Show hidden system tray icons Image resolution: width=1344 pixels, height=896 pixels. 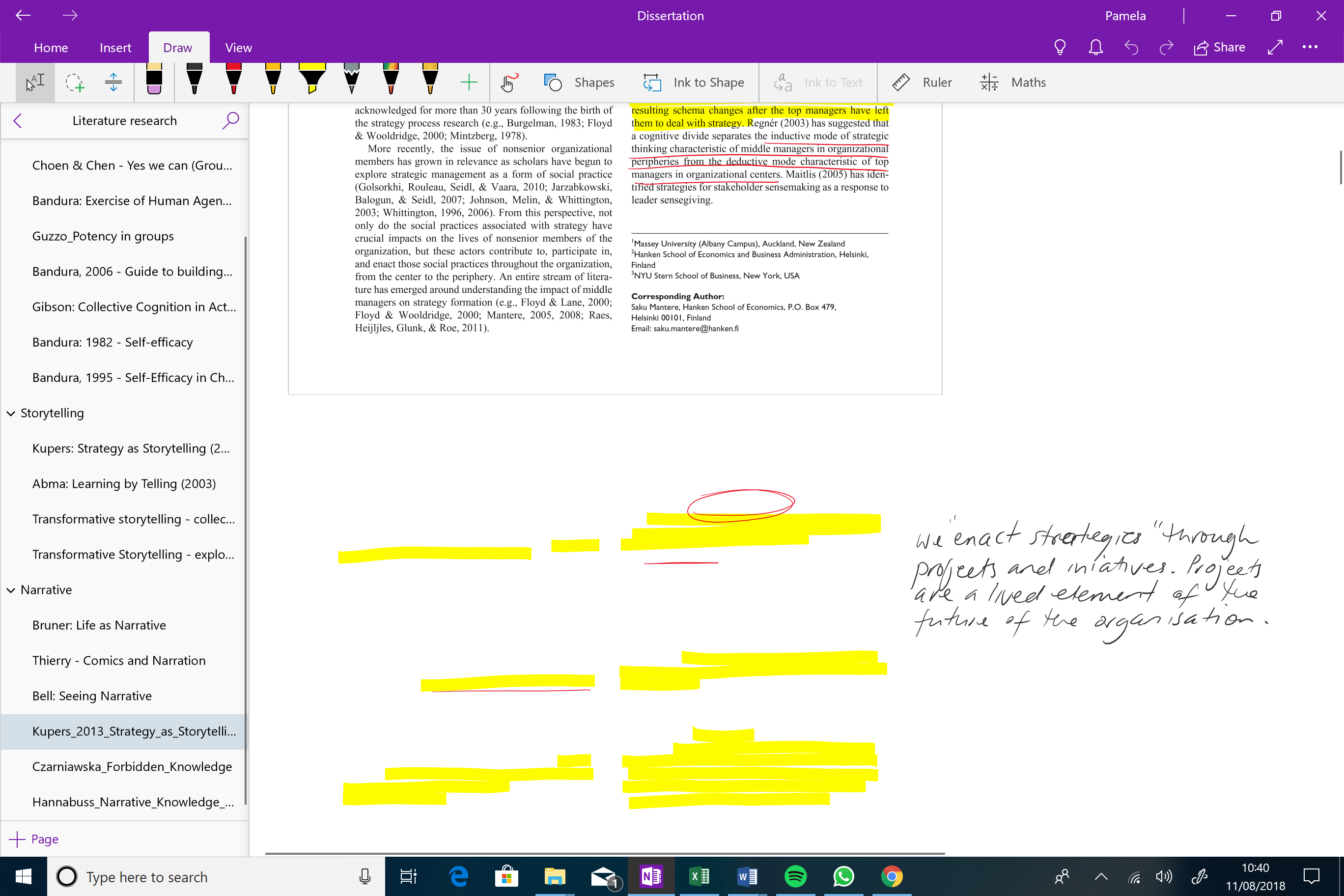pyautogui.click(x=1100, y=876)
